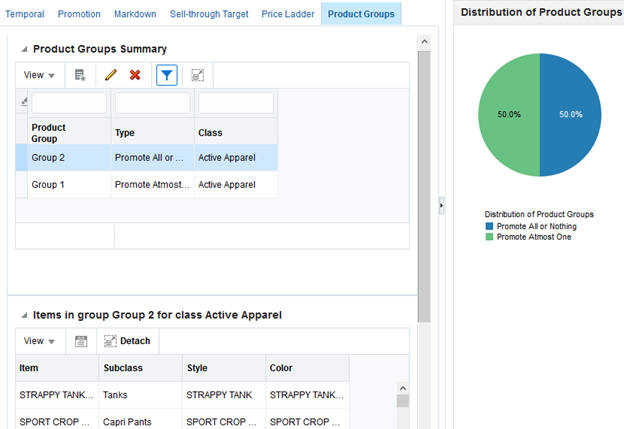
Task: Click the Subclass column header
Action: point(141,368)
